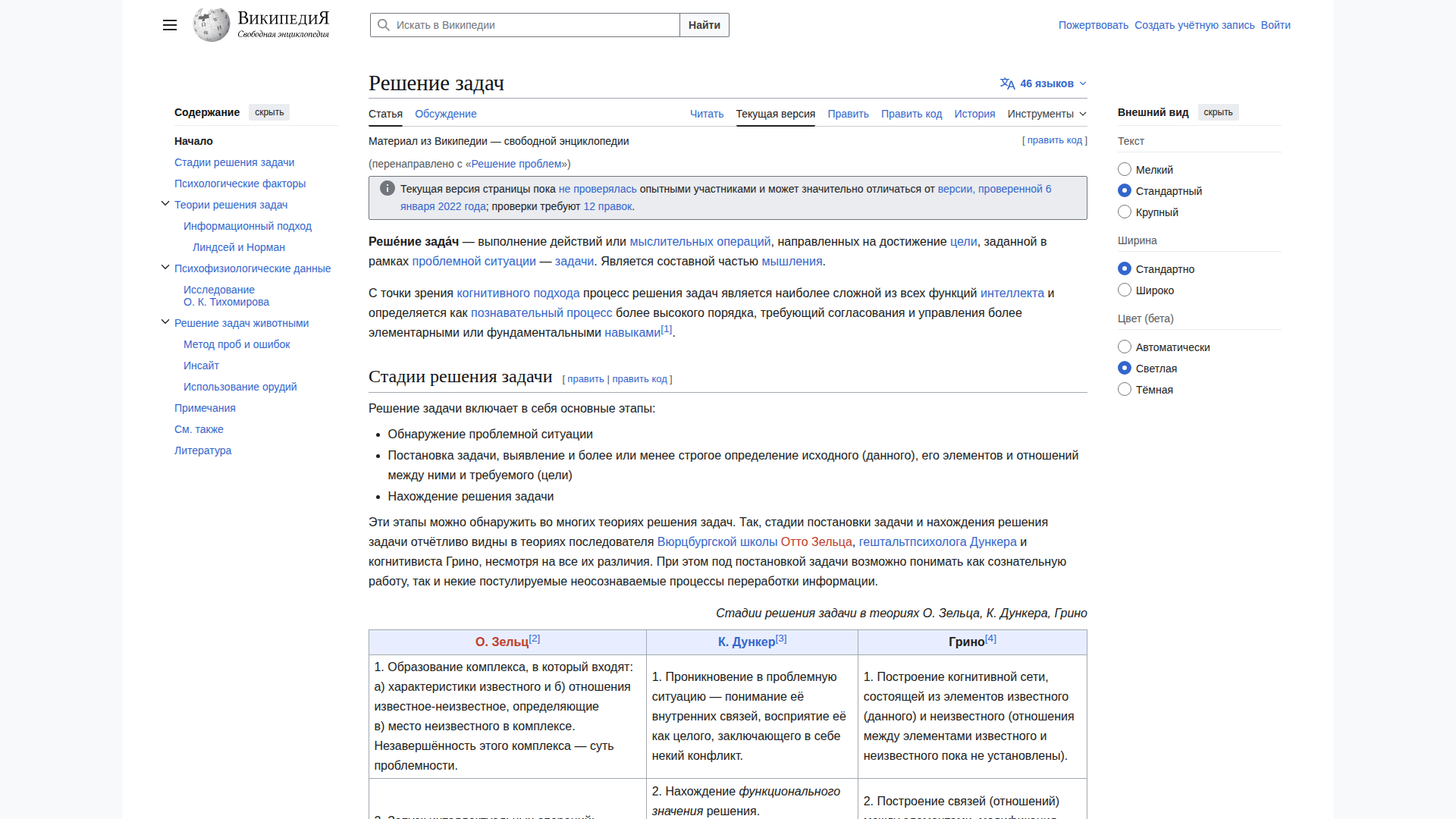Select Мелкий text size radio button

pos(1125,170)
